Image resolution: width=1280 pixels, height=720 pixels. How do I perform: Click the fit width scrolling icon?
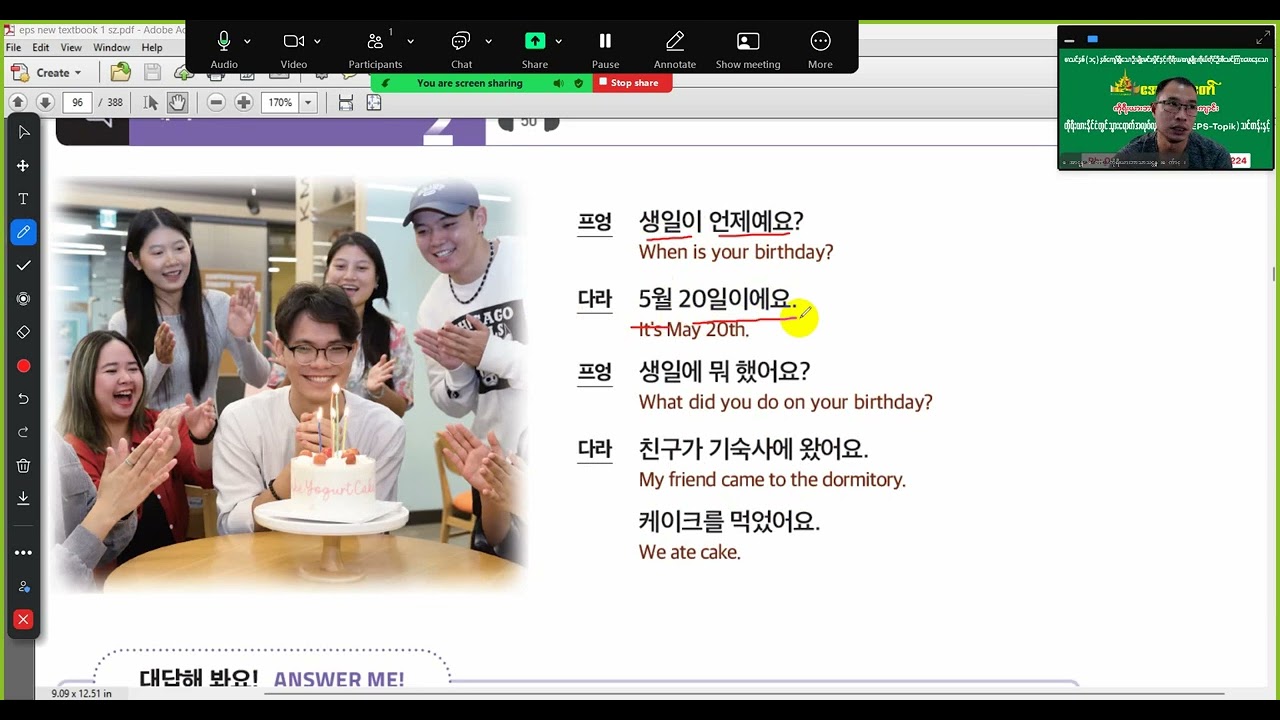point(346,102)
